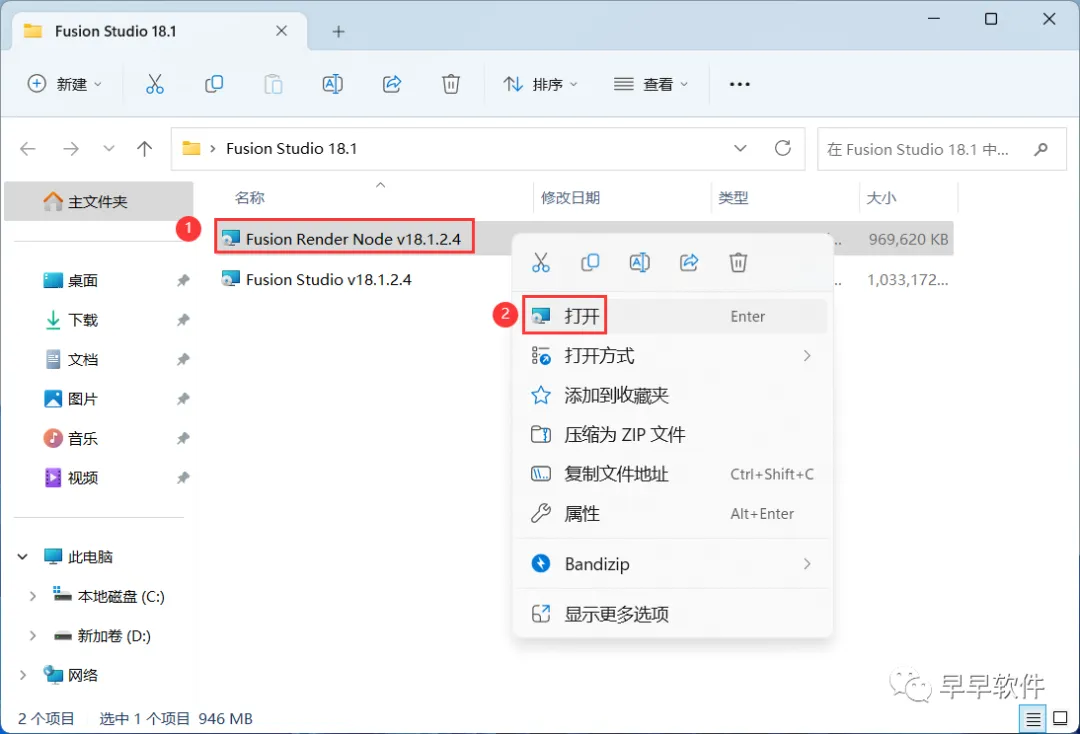The width and height of the screenshot is (1080, 734).
Task: Select 添加到收藏夹 in the context menu
Action: (674, 395)
